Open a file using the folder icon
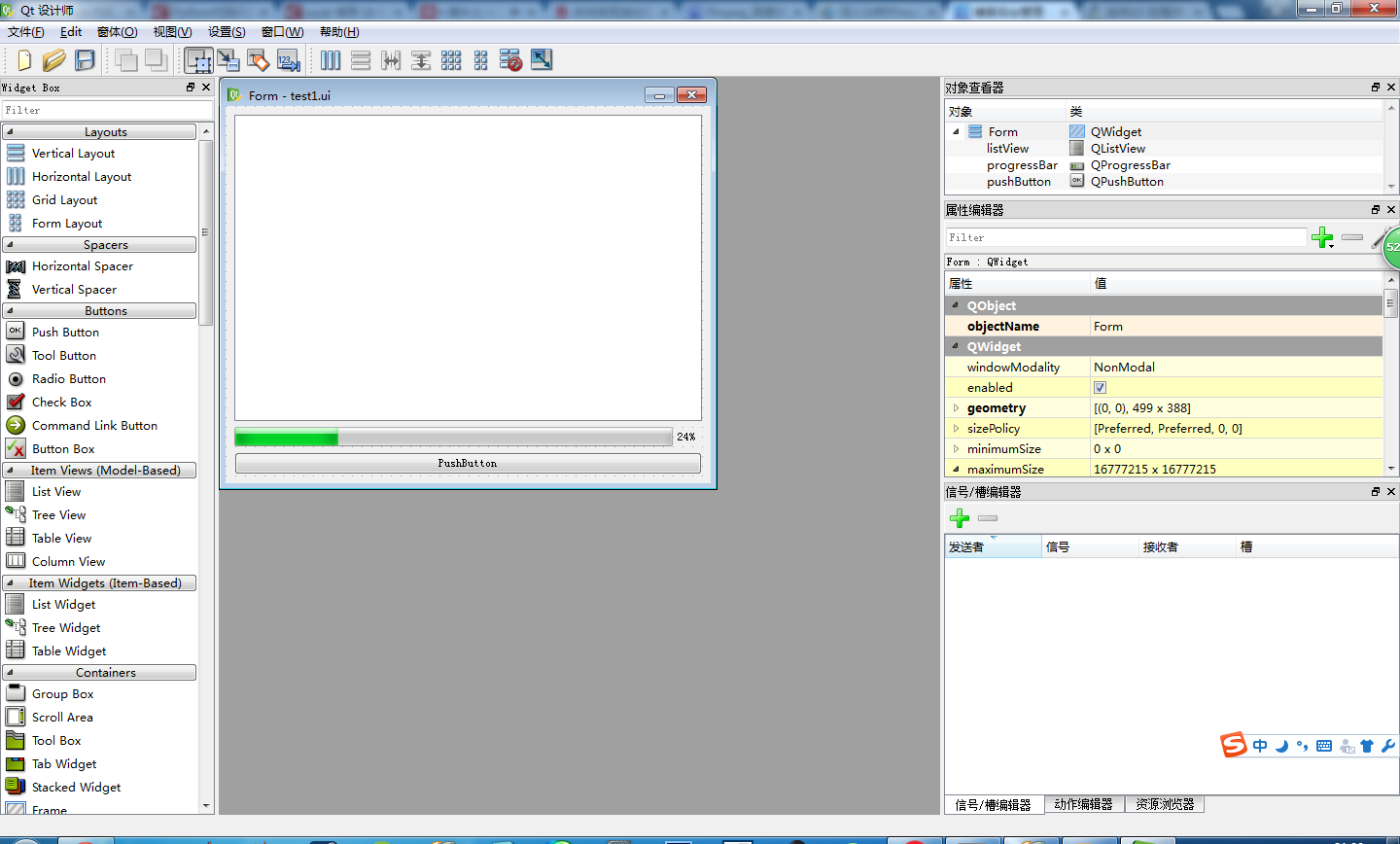The width and height of the screenshot is (1400, 844). [x=53, y=60]
